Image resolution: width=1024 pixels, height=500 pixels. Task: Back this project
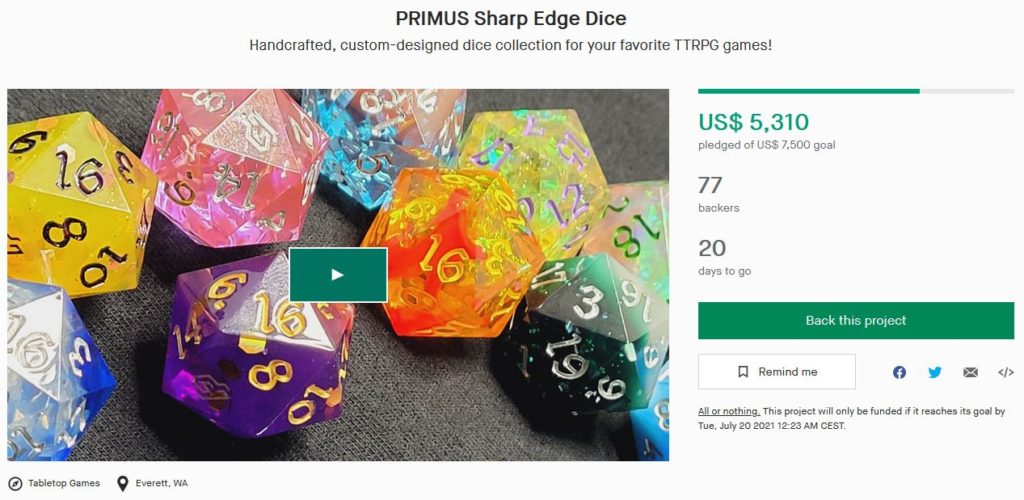point(856,320)
